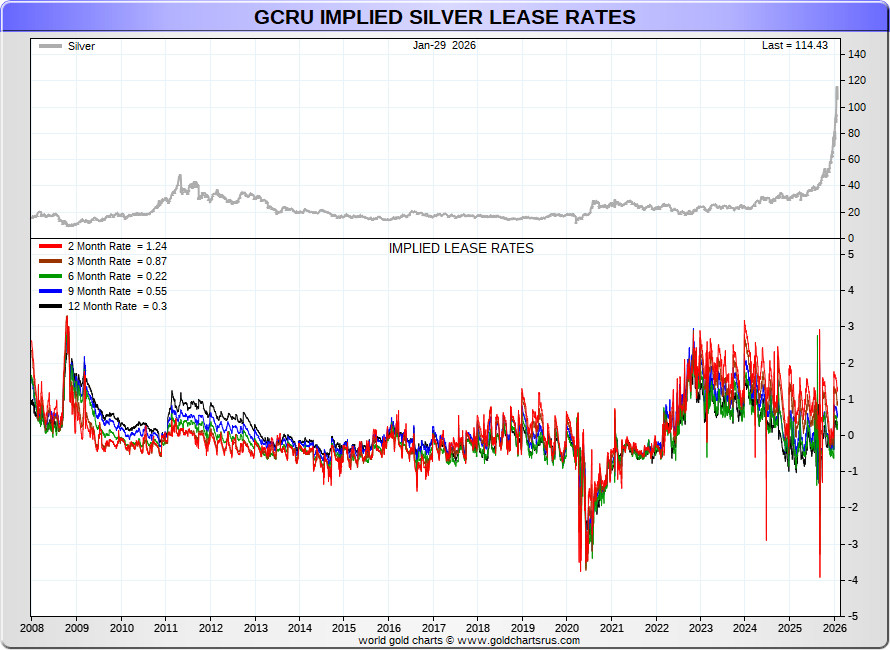The height and width of the screenshot is (650, 890).
Task: Click the 2023 x-axis label
Action: [700, 628]
